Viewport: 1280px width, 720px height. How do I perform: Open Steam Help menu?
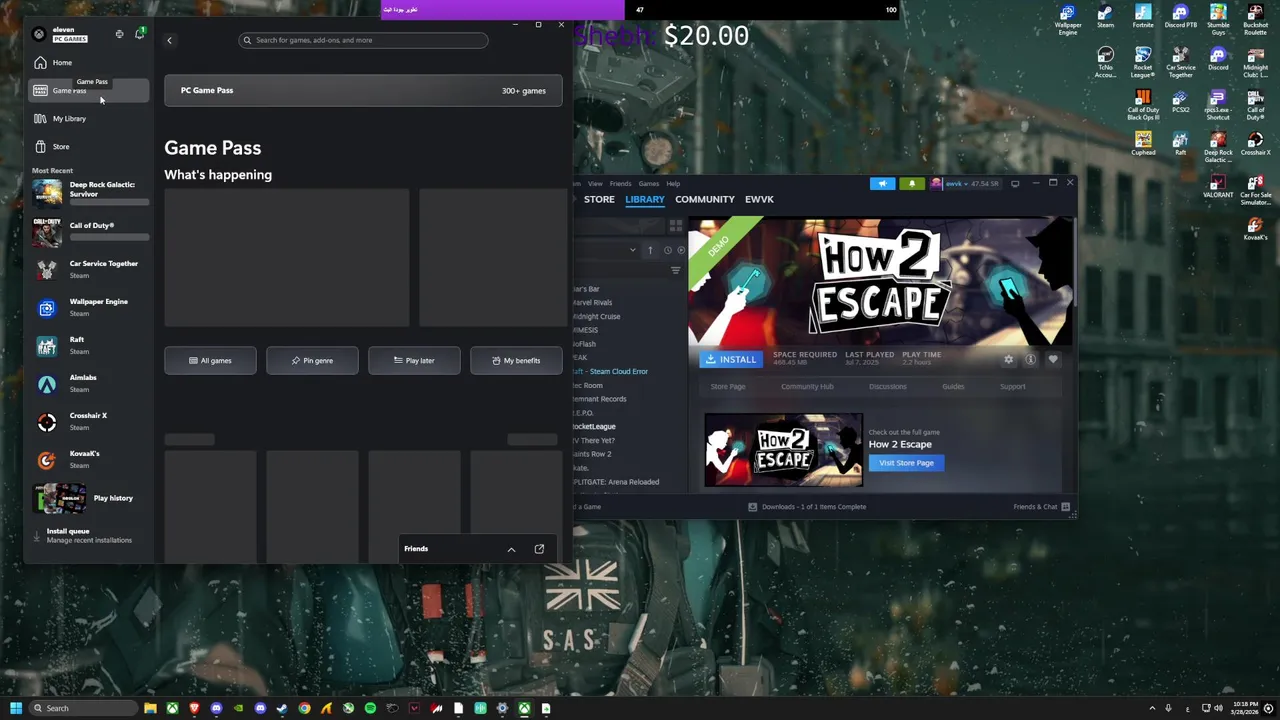coord(673,184)
